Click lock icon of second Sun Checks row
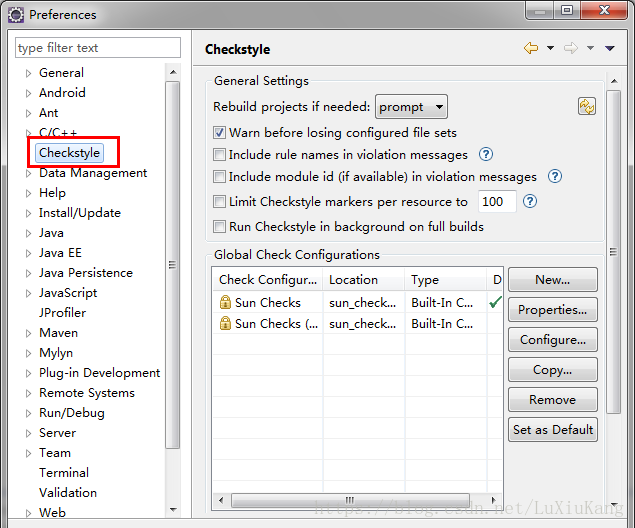Image resolution: width=635 pixels, height=528 pixels. coord(225,323)
